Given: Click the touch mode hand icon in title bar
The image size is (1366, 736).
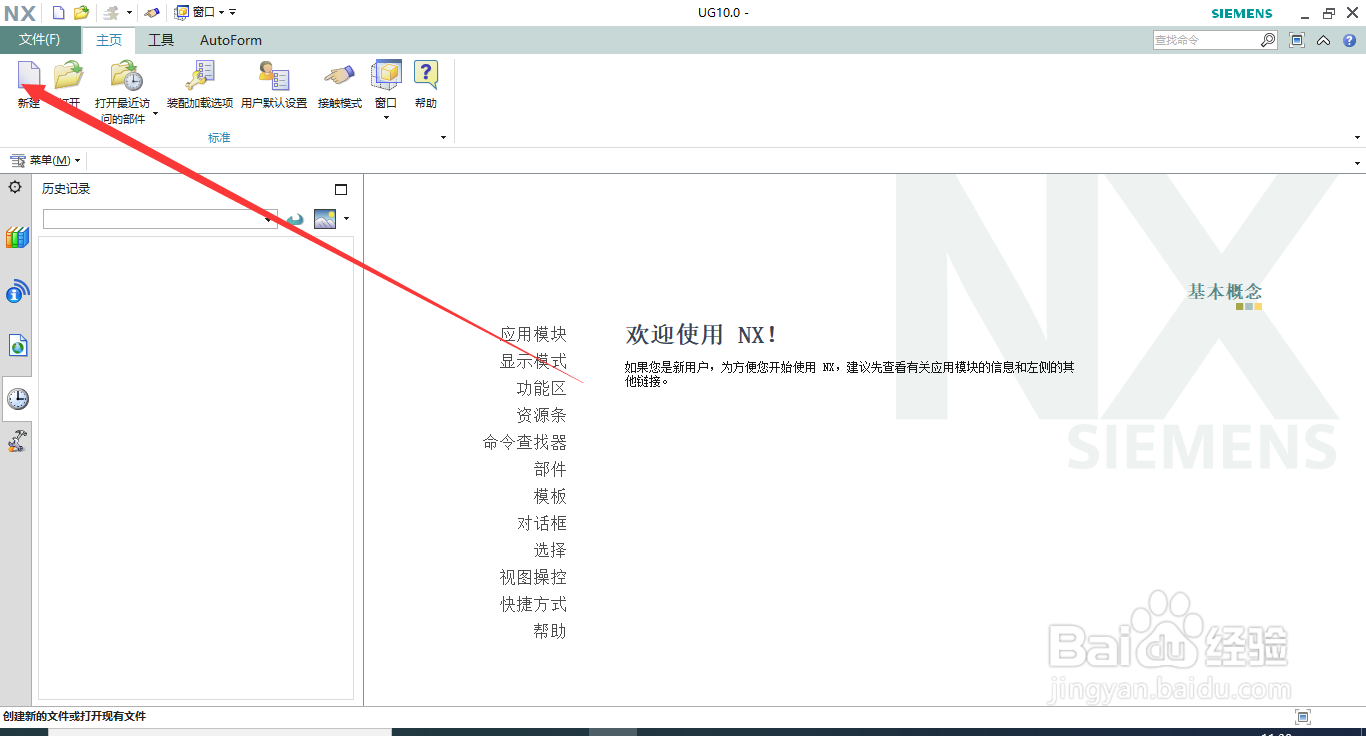Looking at the screenshot, I should (152, 13).
